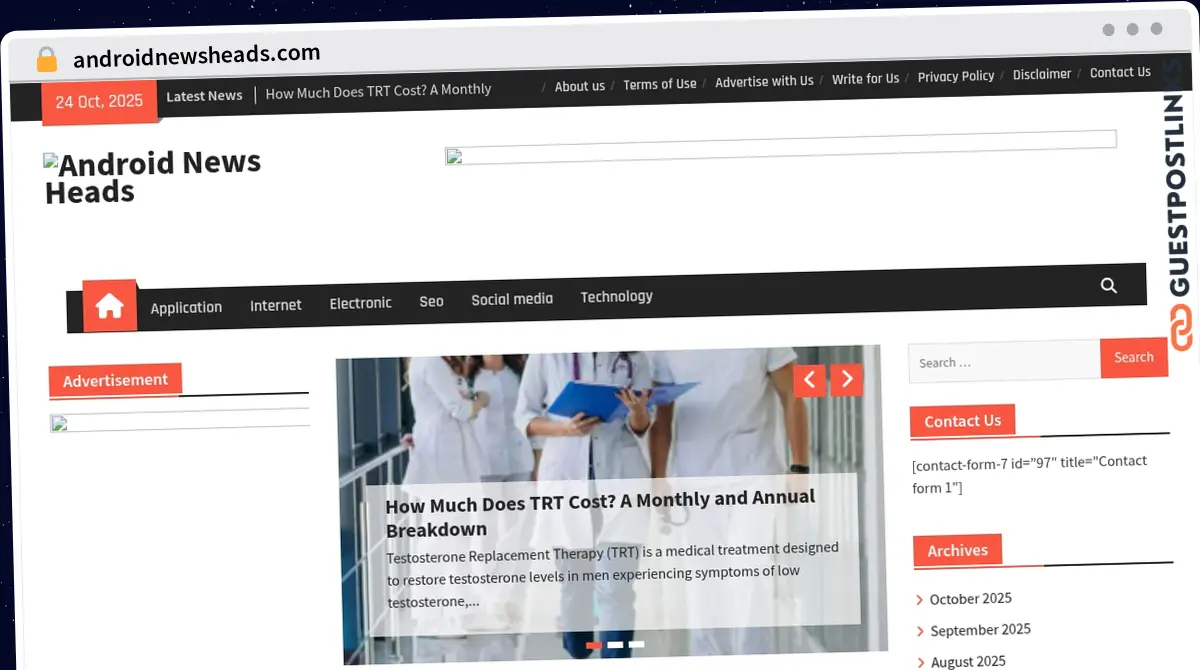Expand the September 2025 archive entry
1200x670 pixels.
(x=980, y=630)
